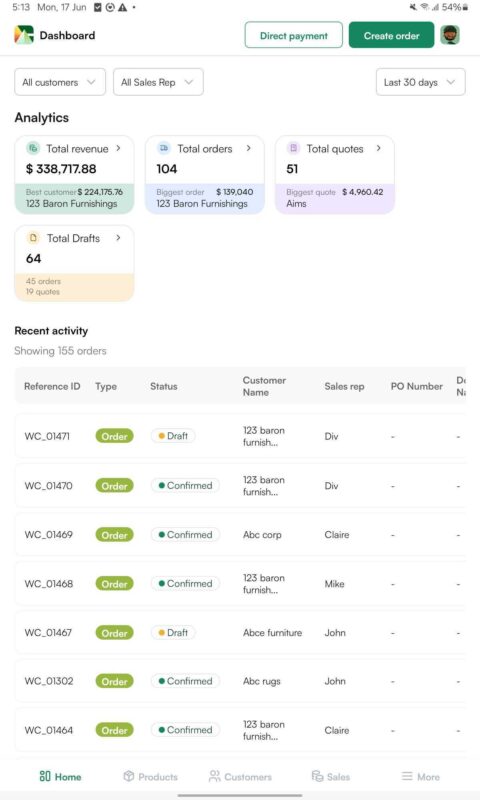480x800 pixels.
Task: Go to the Sales tab
Action: pos(331,777)
